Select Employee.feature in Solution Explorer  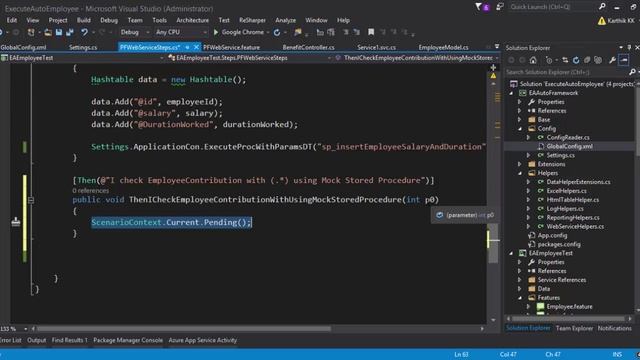[569, 307]
